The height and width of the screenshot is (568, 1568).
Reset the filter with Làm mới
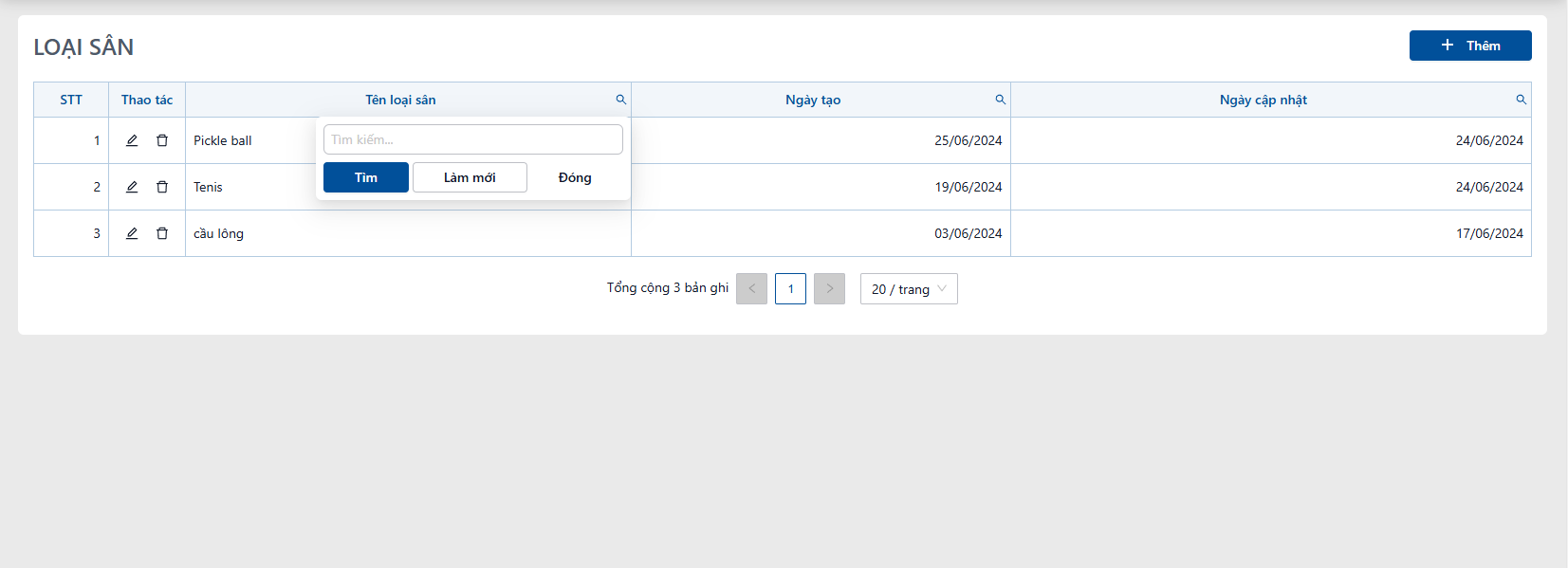tap(470, 177)
